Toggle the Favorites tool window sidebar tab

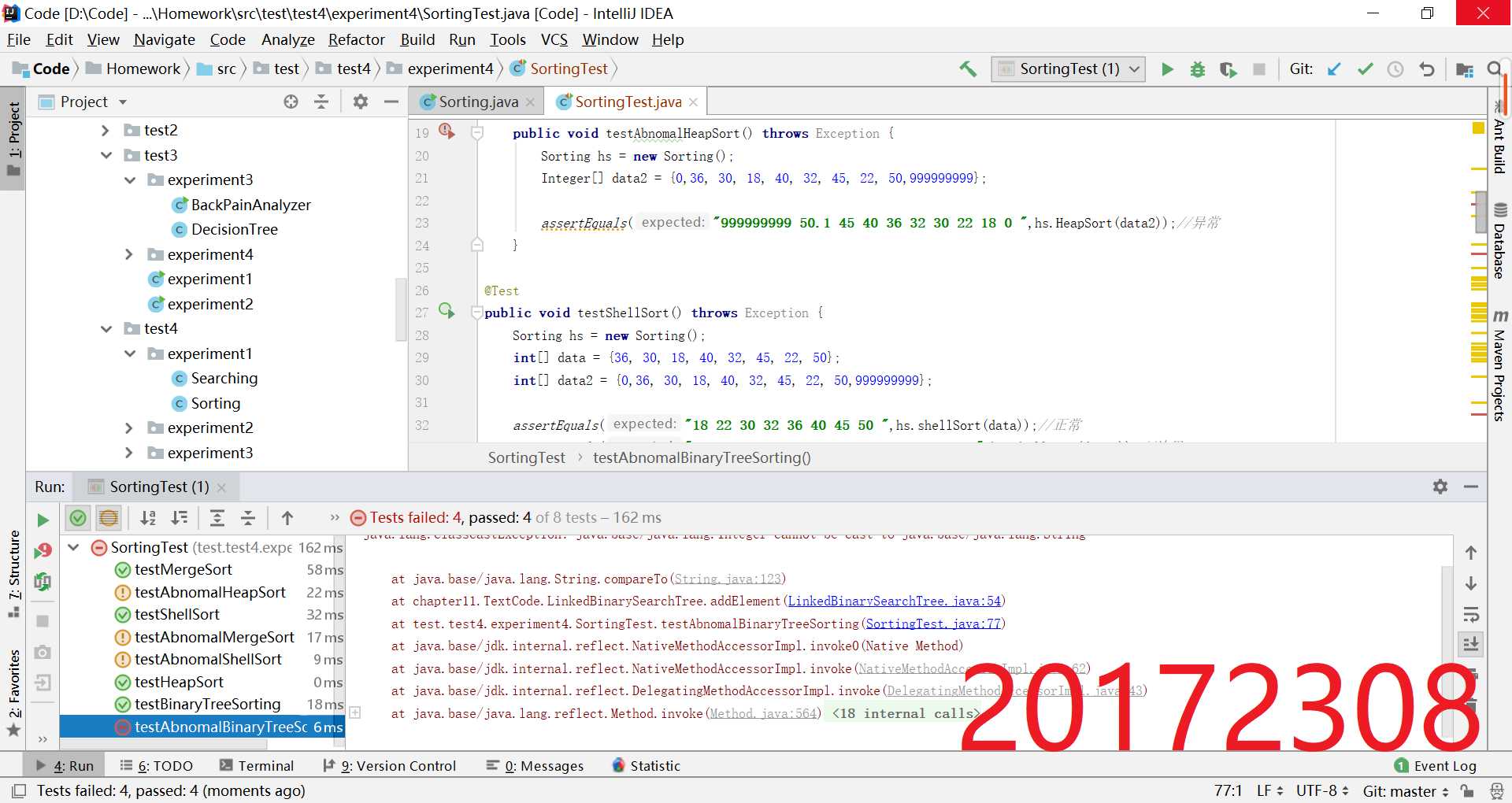[x=14, y=693]
